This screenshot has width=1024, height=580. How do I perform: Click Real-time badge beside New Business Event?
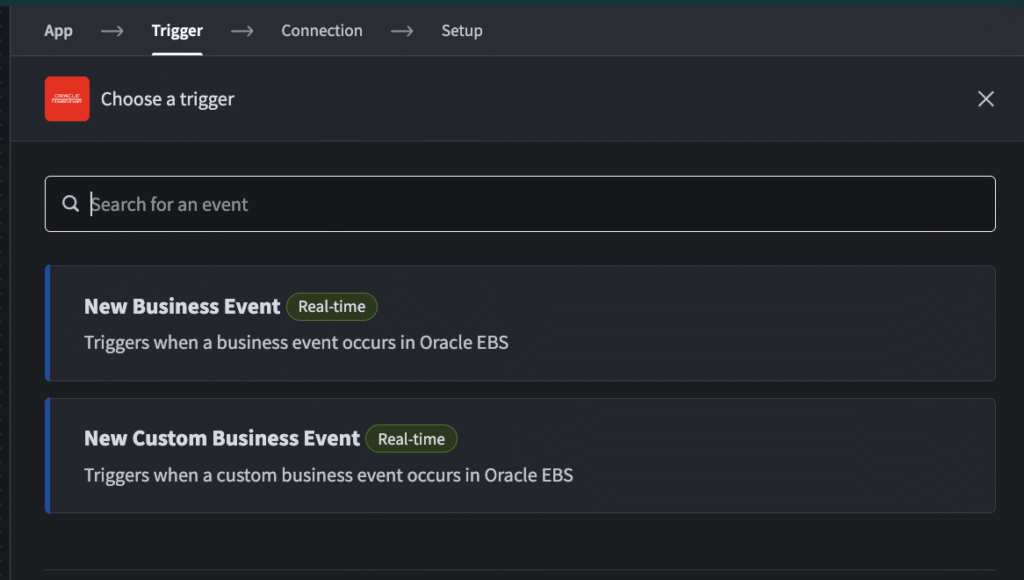[332, 307]
